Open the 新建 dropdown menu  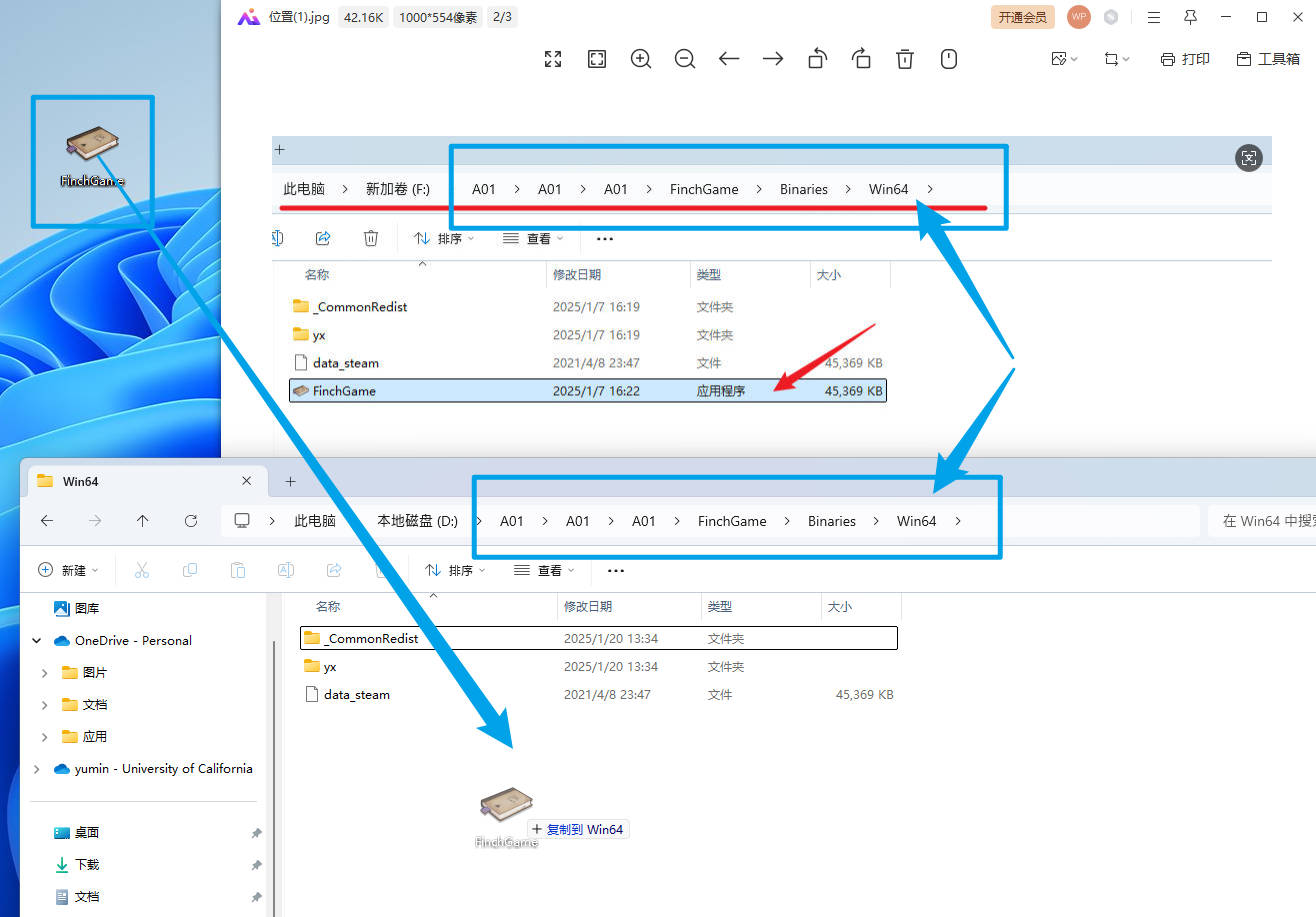tap(68, 570)
